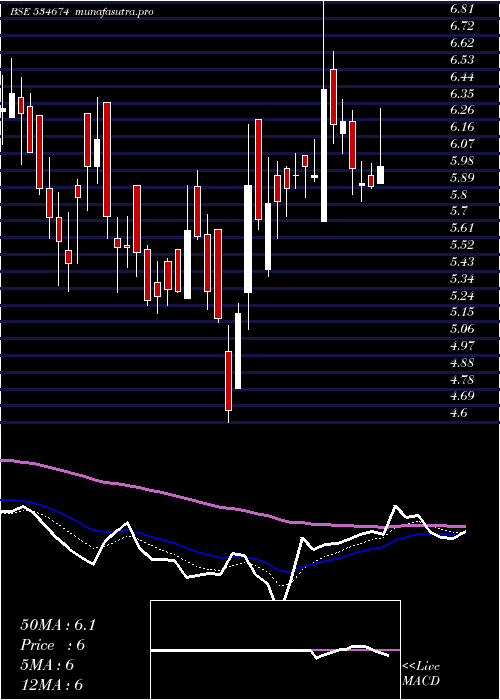Click inside the Live MACD inset chart
The height and width of the screenshot is (700, 500).
tap(275, 650)
